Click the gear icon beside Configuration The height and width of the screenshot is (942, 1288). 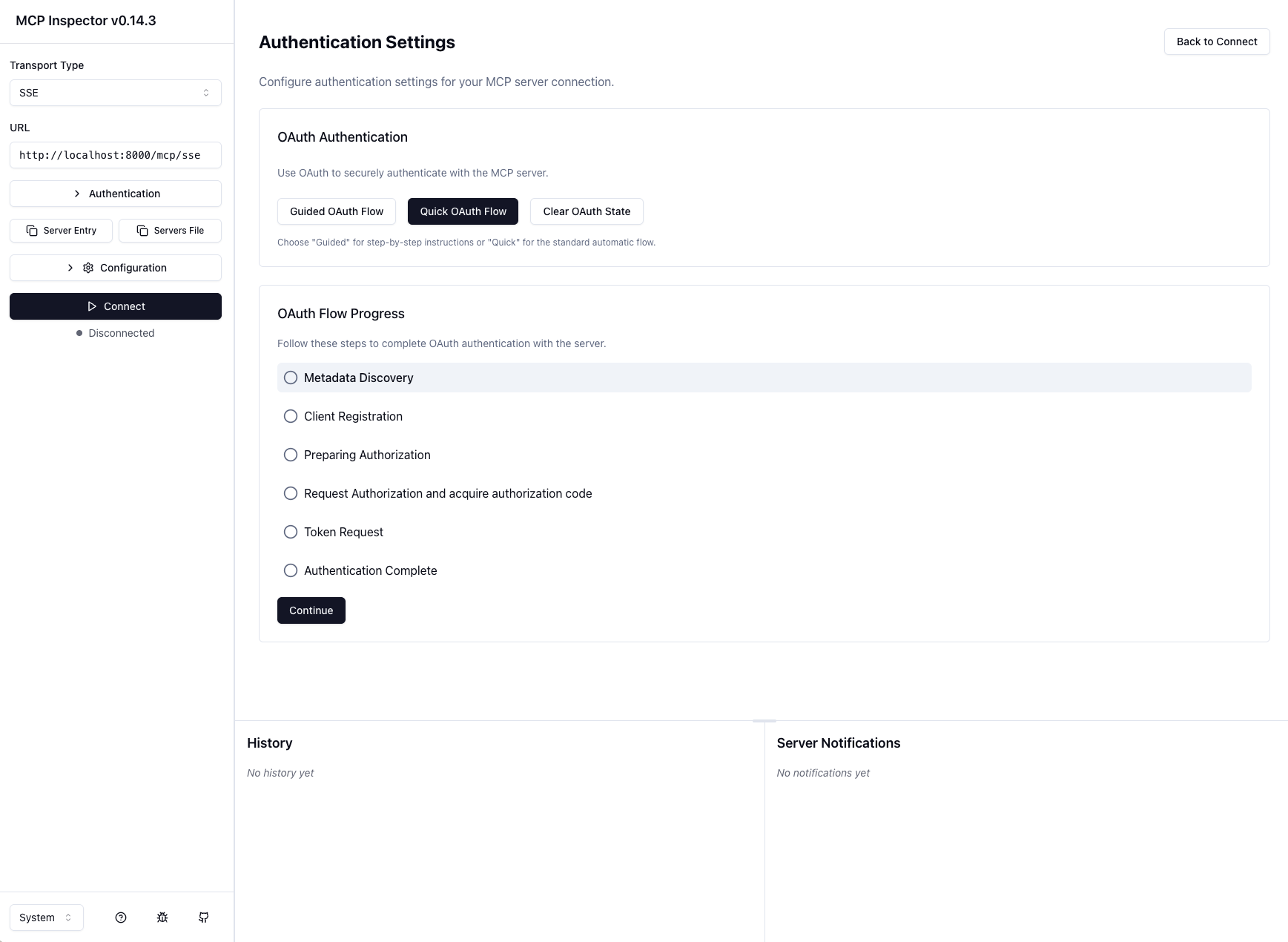coord(88,268)
